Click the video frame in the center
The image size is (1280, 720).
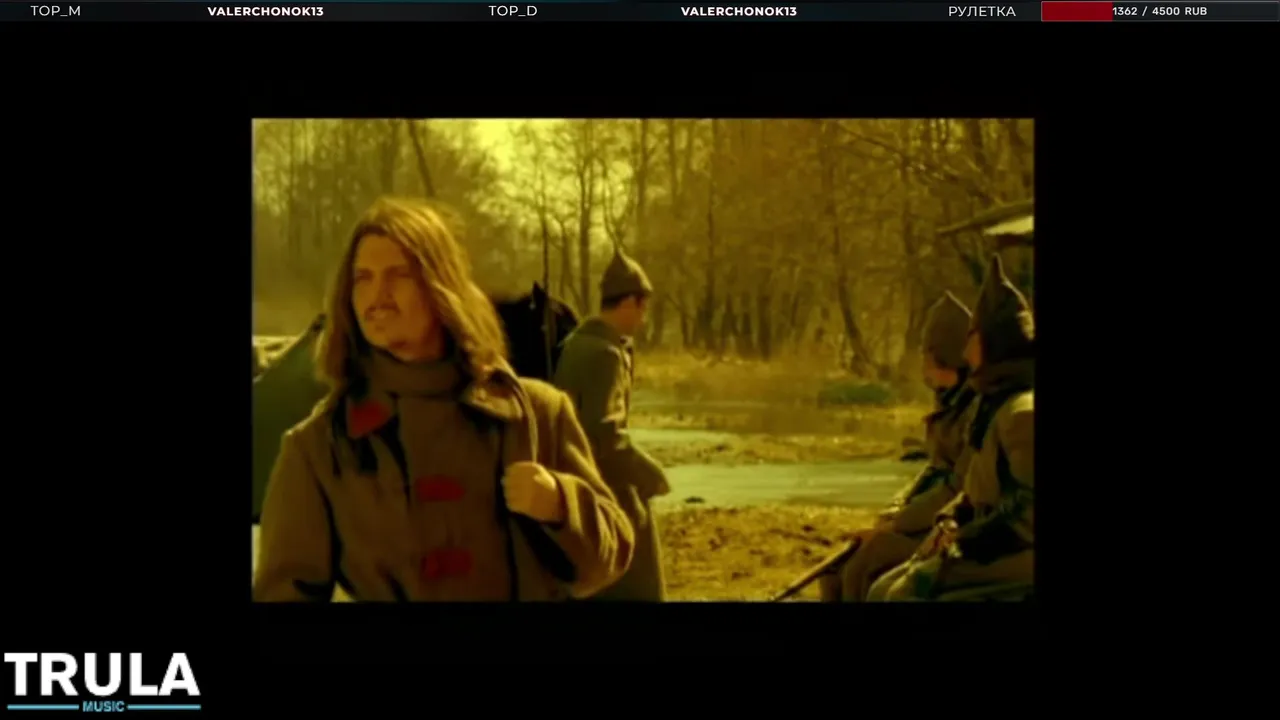643,360
